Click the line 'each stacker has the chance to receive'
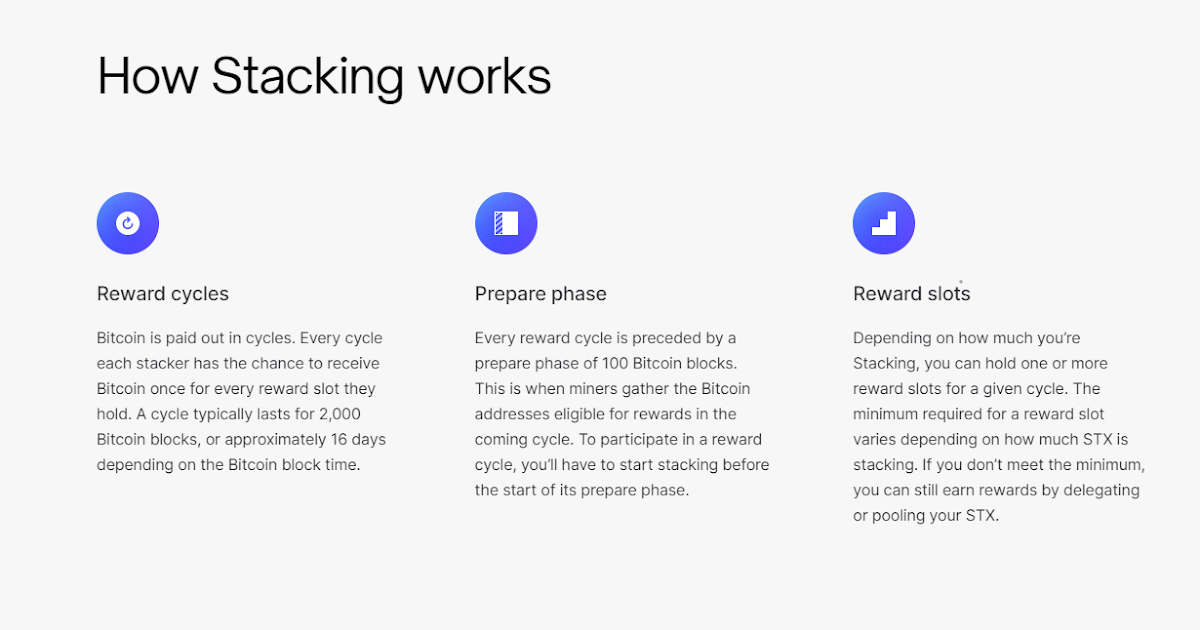1200x630 pixels. tap(238, 363)
